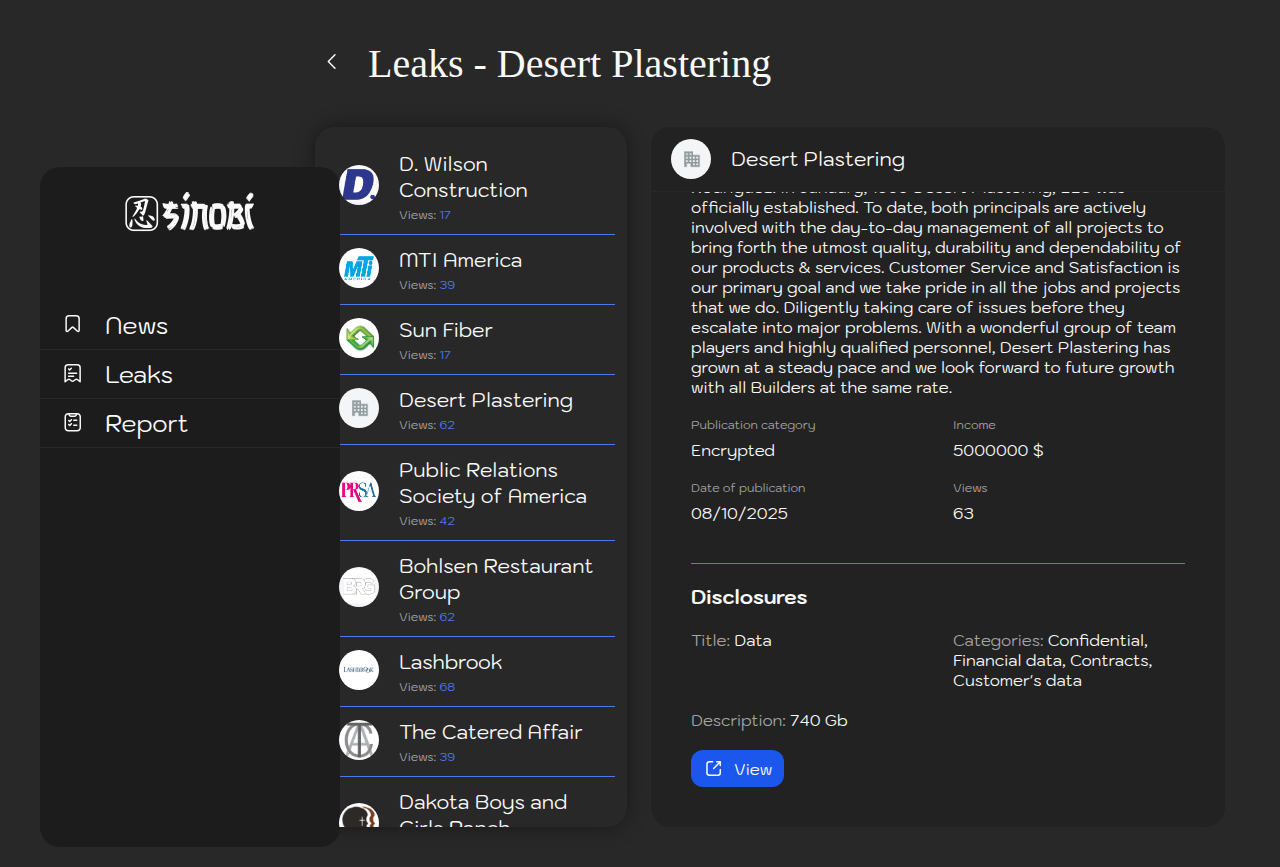Viewport: 1280px width, 867px height.
Task: Click the checklist icon next to Report
Action: (72, 423)
